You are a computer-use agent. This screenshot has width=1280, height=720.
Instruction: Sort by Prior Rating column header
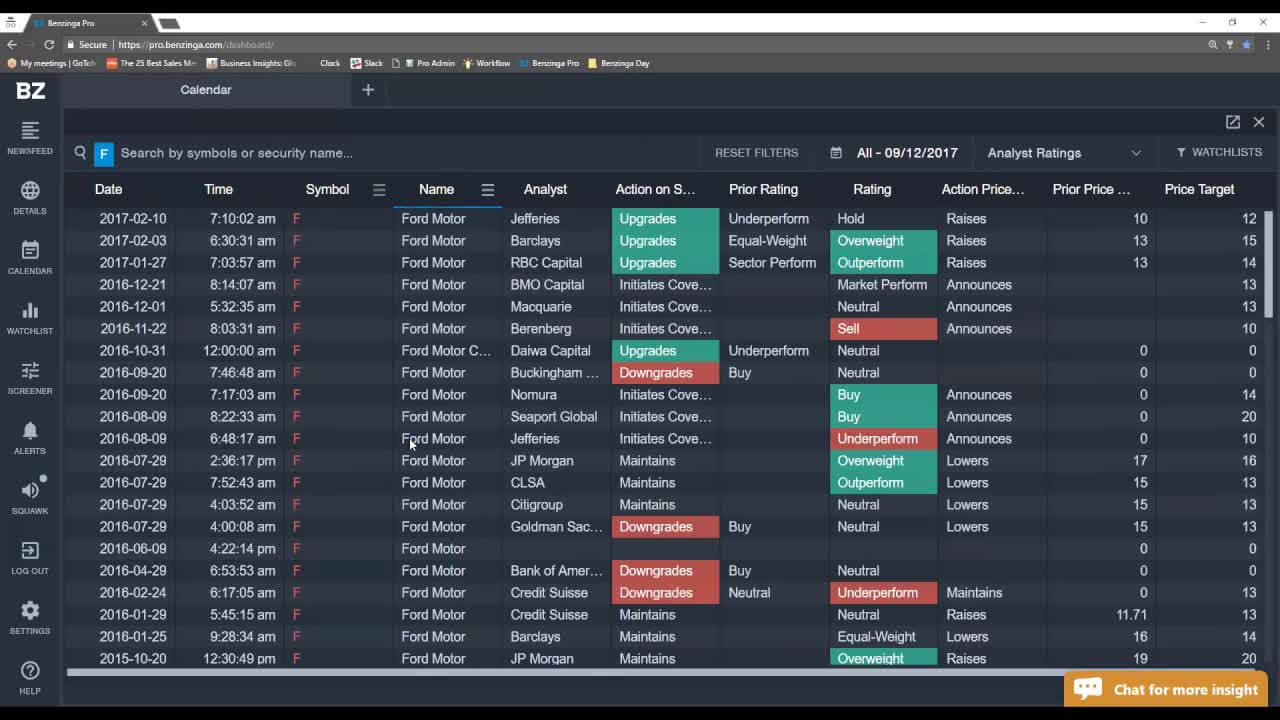point(763,189)
